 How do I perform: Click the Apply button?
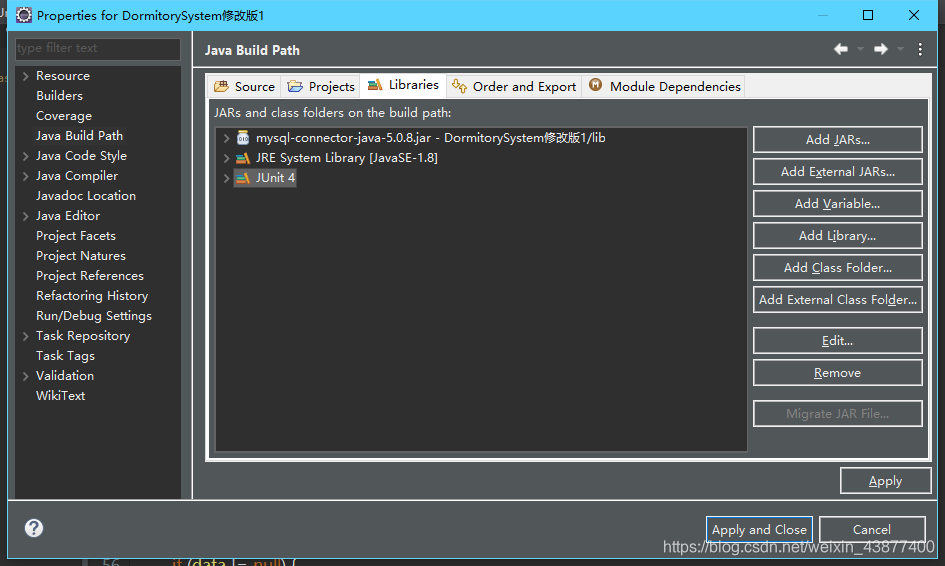coord(885,481)
